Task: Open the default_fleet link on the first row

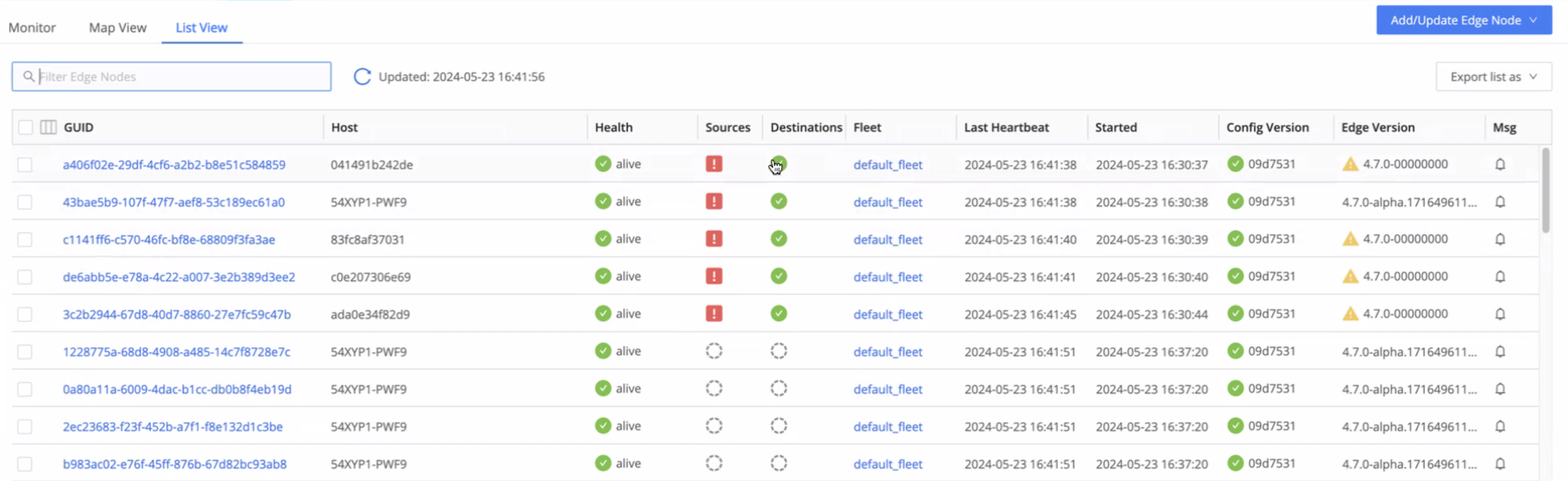Action: tap(887, 165)
